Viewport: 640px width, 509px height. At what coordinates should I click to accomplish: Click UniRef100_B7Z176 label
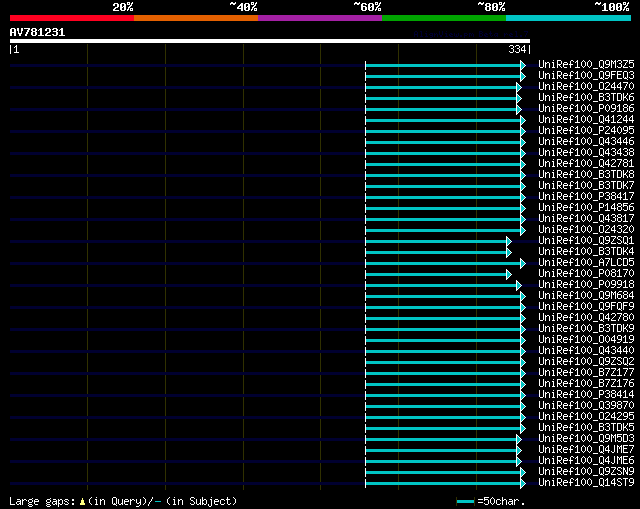pyautogui.click(x=586, y=384)
